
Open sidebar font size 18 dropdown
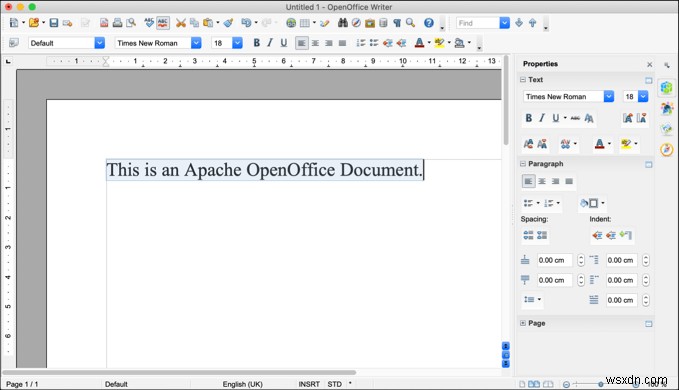[643, 96]
